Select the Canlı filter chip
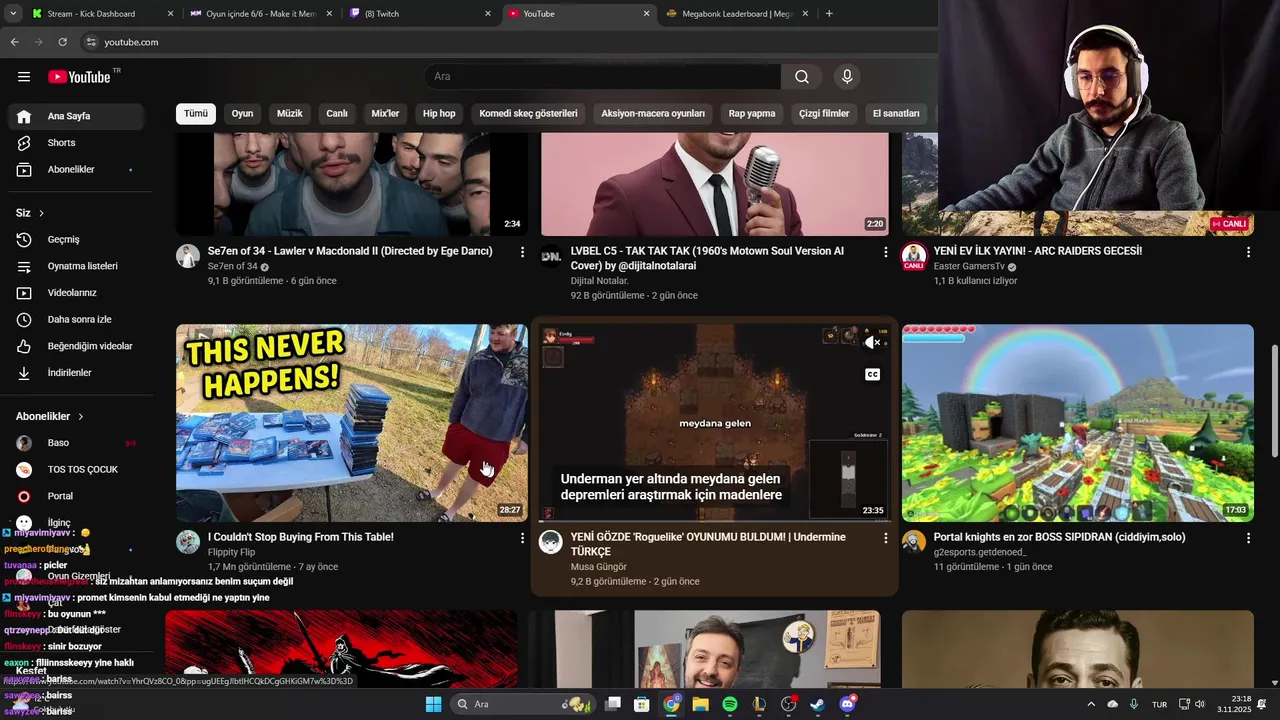This screenshot has height=720, width=1280. click(x=337, y=114)
